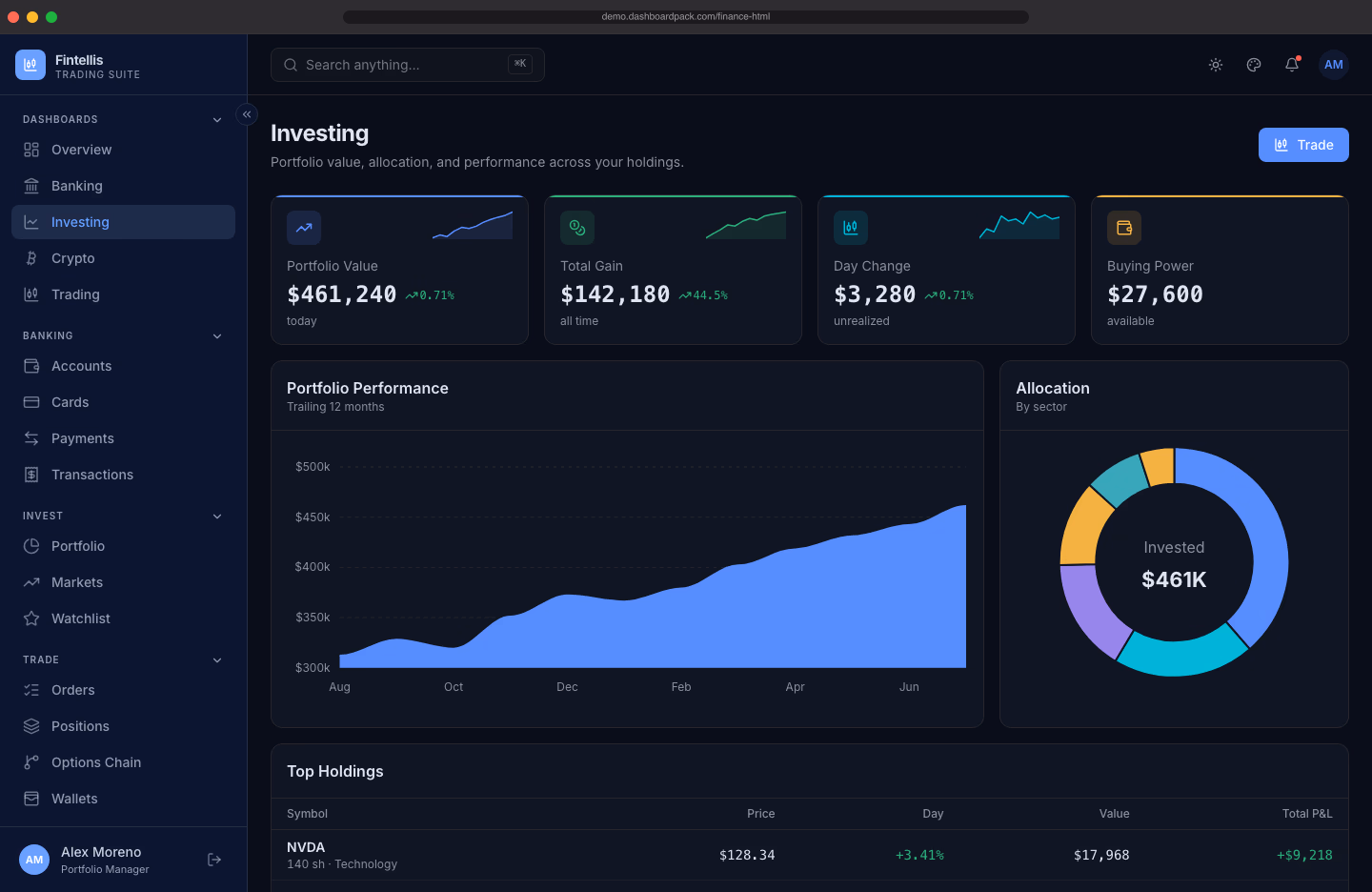Click the +$9,218 total P&L cell

pos(1304,855)
